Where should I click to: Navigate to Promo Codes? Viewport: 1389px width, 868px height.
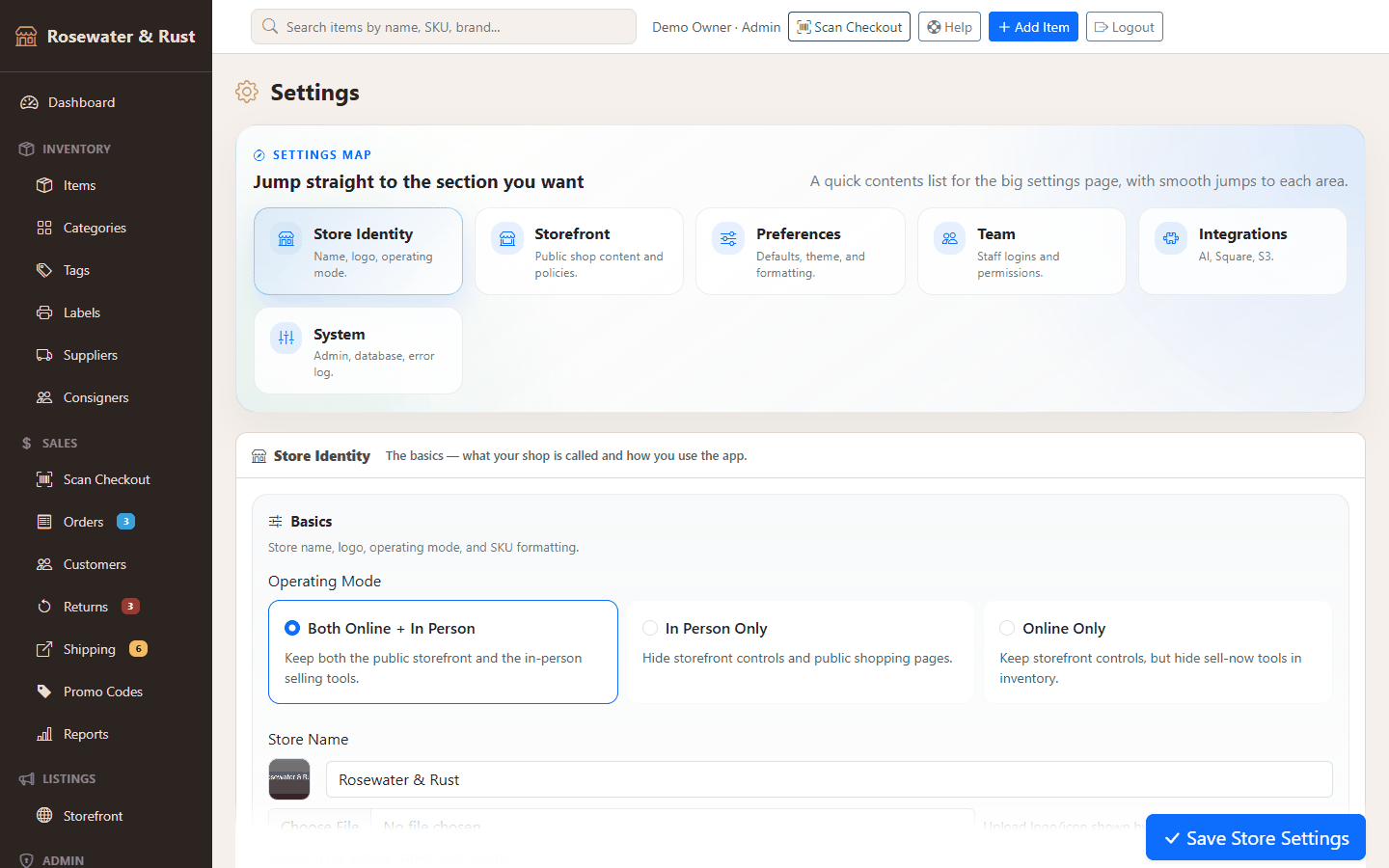click(x=106, y=692)
